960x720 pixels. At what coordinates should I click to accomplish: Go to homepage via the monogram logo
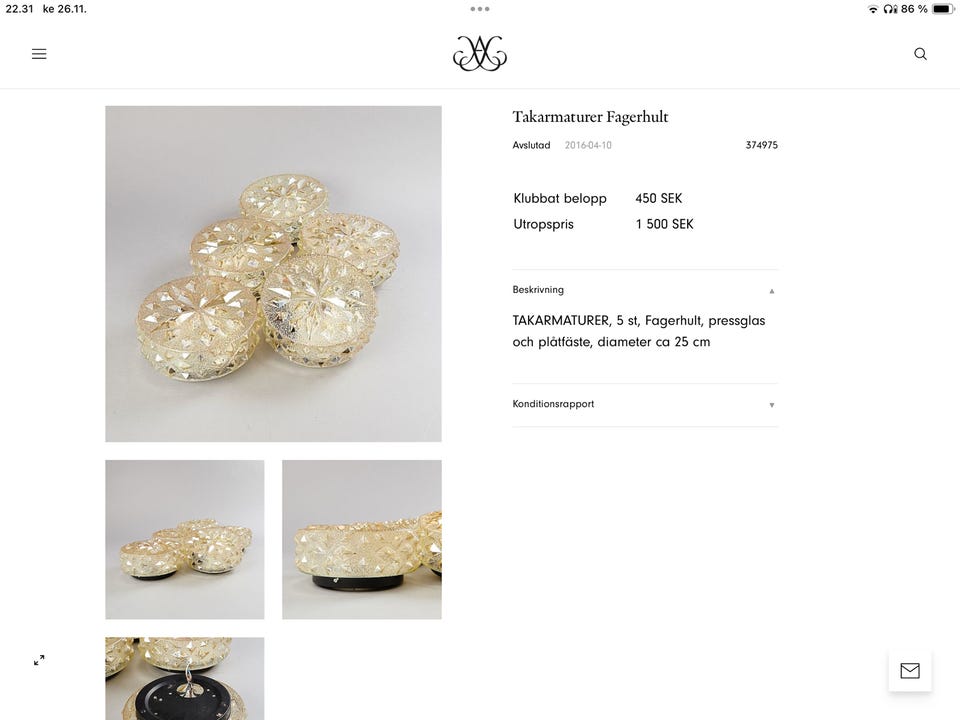pyautogui.click(x=480, y=53)
